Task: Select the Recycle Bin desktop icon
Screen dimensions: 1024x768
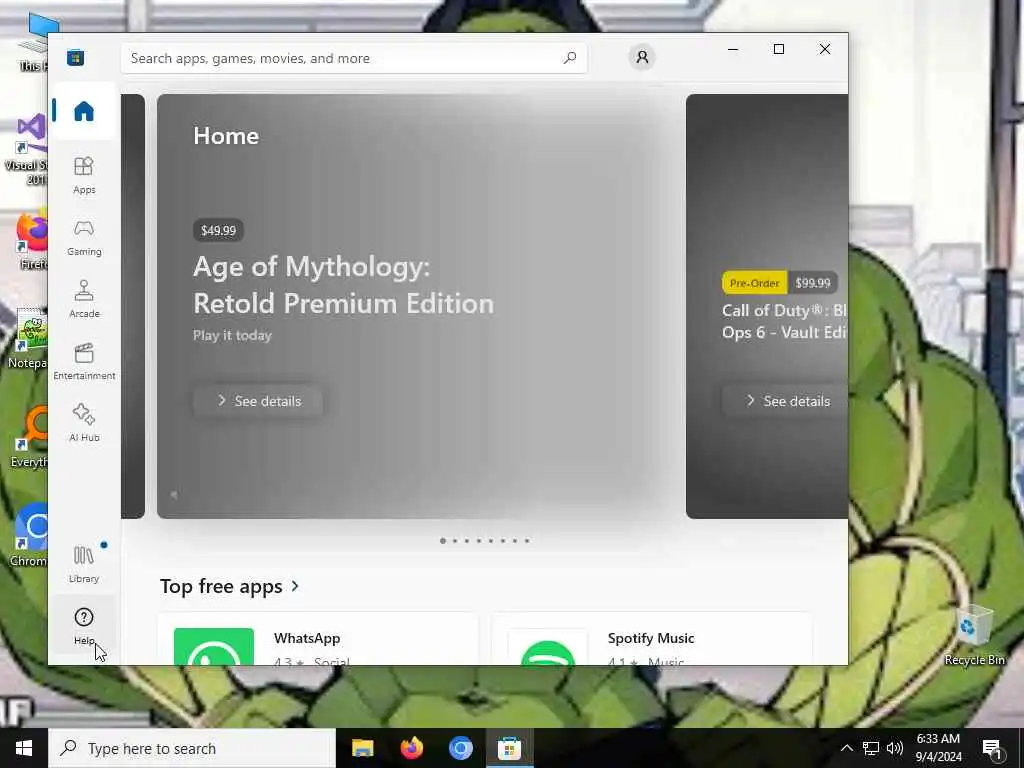Action: click(x=974, y=636)
